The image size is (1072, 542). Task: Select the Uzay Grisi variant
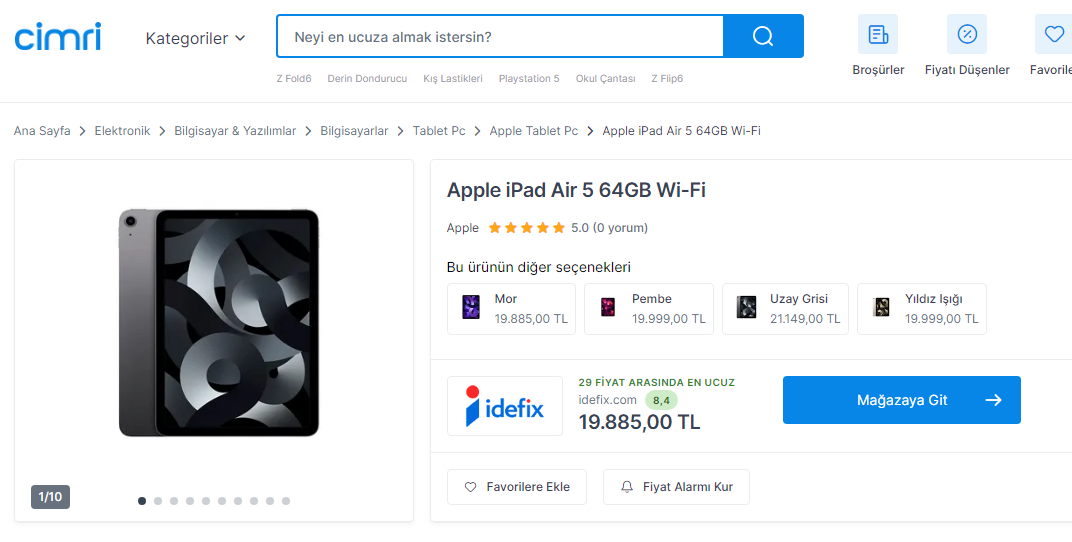coord(785,308)
